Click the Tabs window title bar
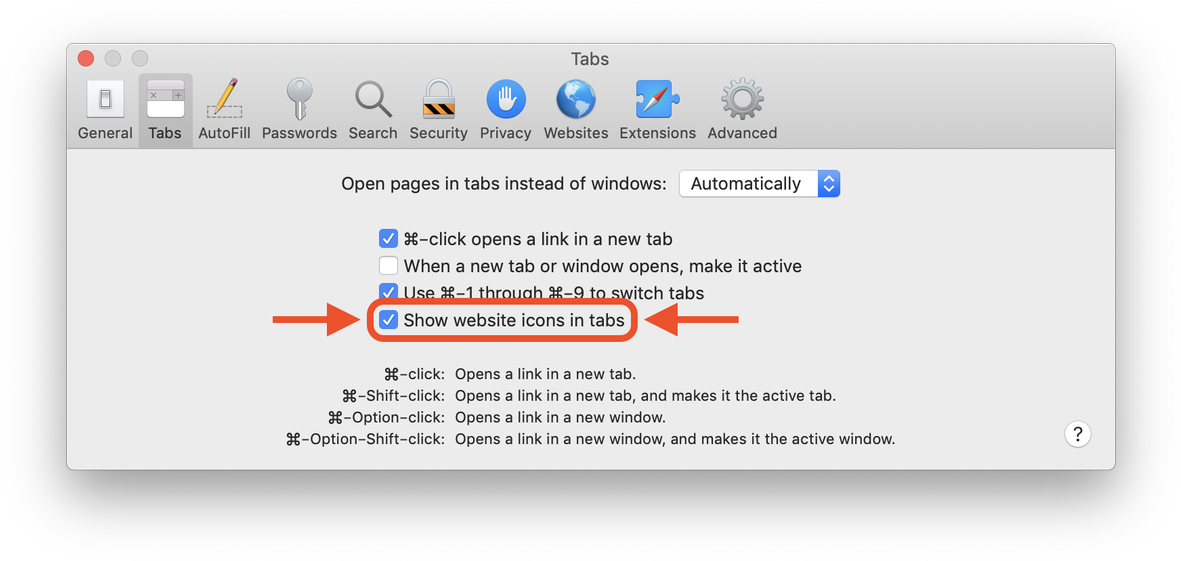This screenshot has width=1181, height=561. 590,59
